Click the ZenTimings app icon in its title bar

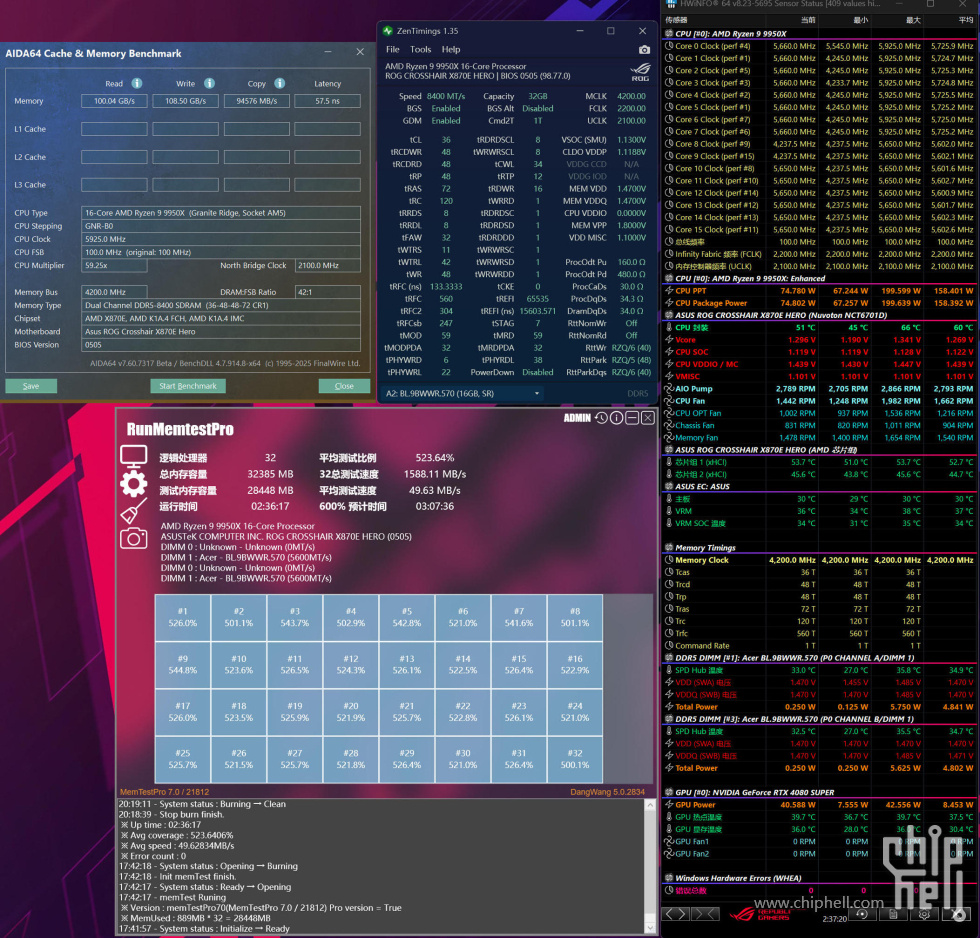point(388,31)
